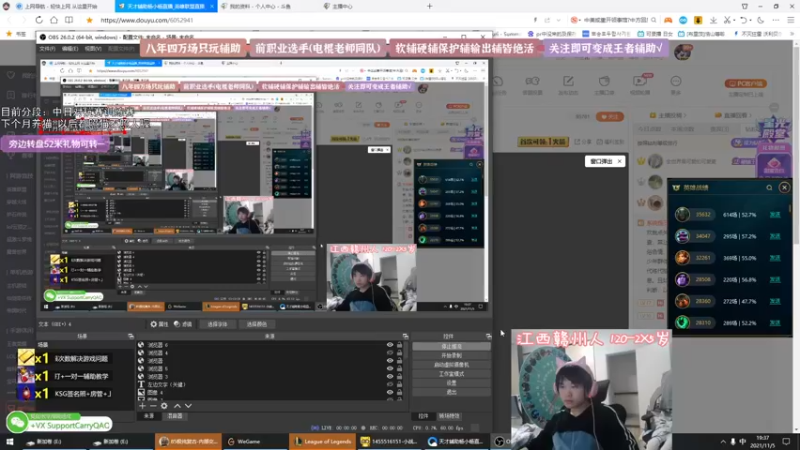This screenshot has width=800, height=450.
Task: Toggle the lock on 浏览器 6 source
Action: [399, 345]
